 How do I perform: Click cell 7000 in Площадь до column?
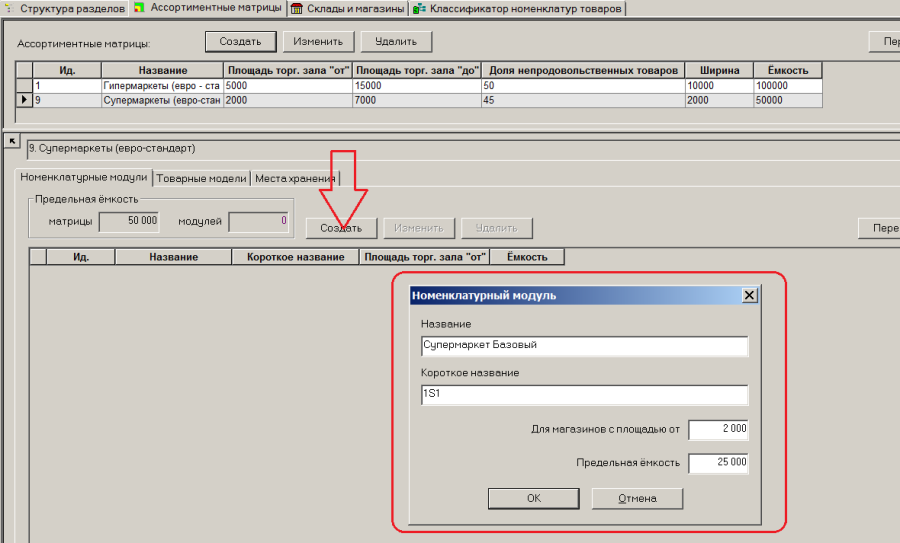point(417,100)
